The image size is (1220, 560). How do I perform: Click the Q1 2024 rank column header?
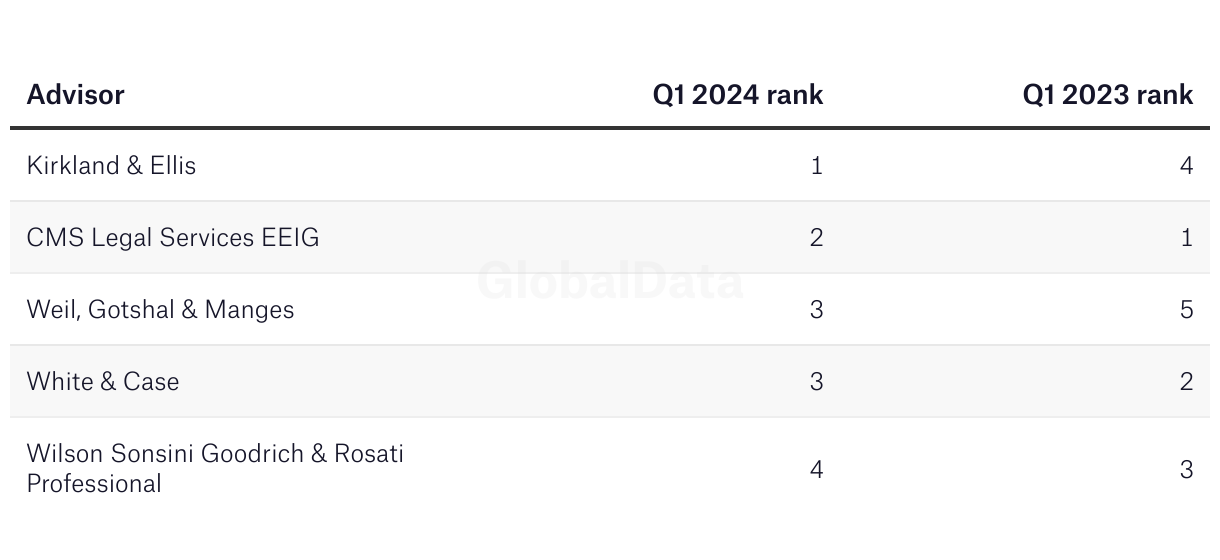pyautogui.click(x=738, y=95)
